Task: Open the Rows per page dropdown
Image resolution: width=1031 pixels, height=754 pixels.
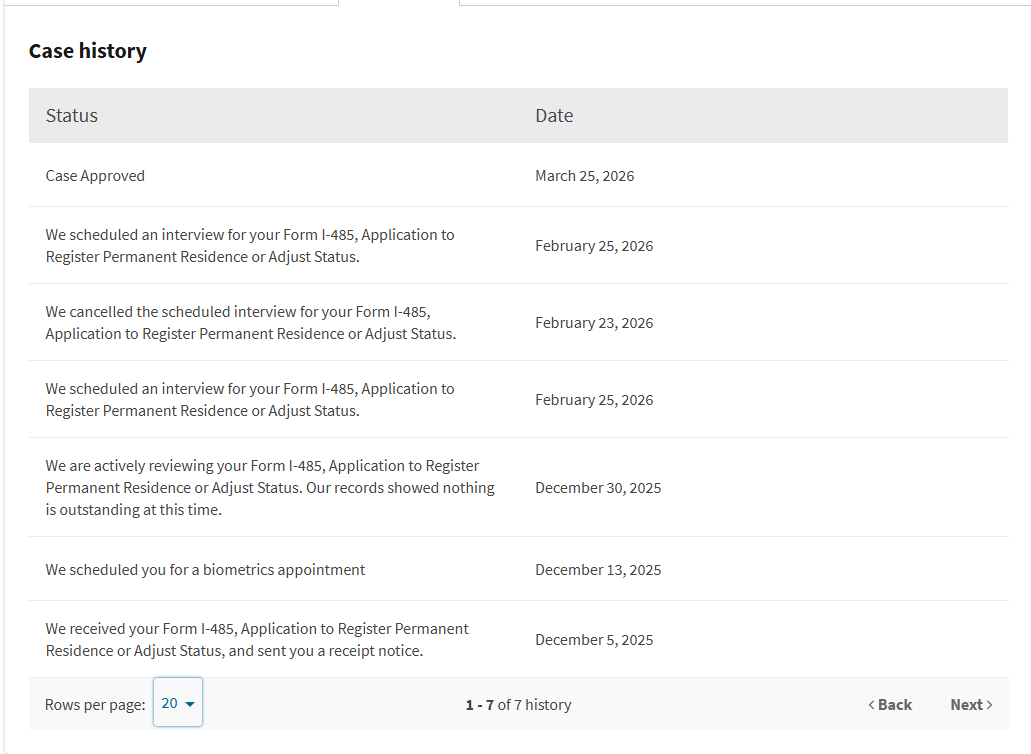Action: pos(178,703)
